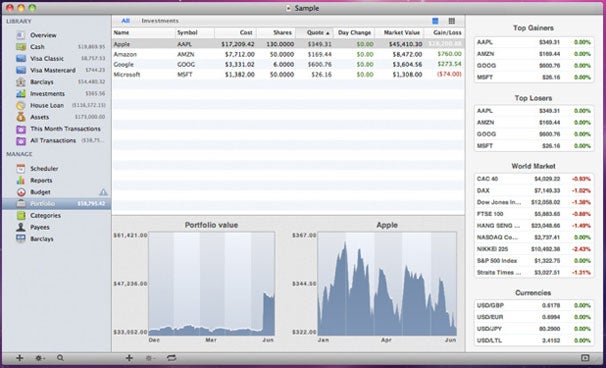Sort by Name column header
The width and height of the screenshot is (606, 368).
click(x=143, y=33)
